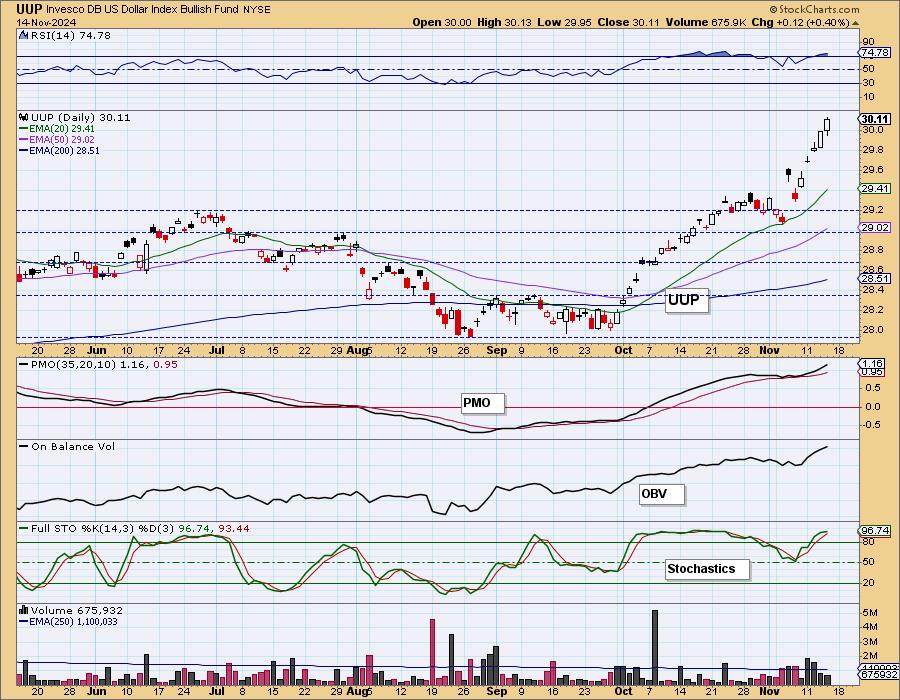Click the 29.41 EMA price tag on axis
The height and width of the screenshot is (700, 900).
click(x=875, y=189)
